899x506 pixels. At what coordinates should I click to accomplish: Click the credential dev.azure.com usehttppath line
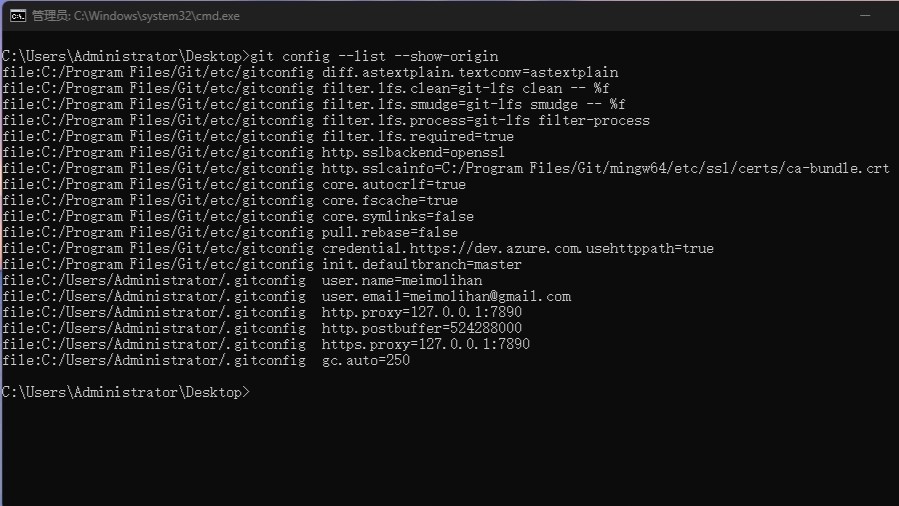tap(358, 248)
